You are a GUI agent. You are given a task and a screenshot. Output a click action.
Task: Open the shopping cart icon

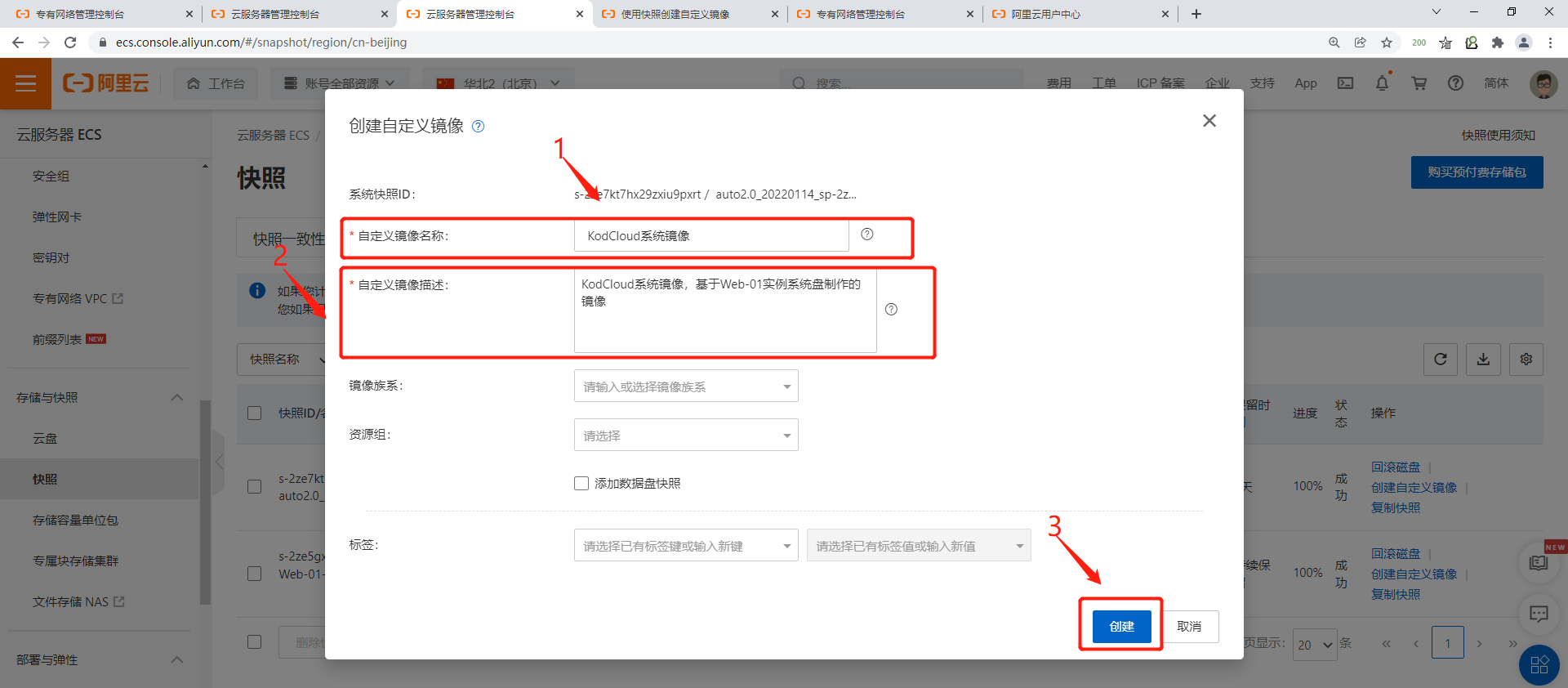coord(1419,83)
